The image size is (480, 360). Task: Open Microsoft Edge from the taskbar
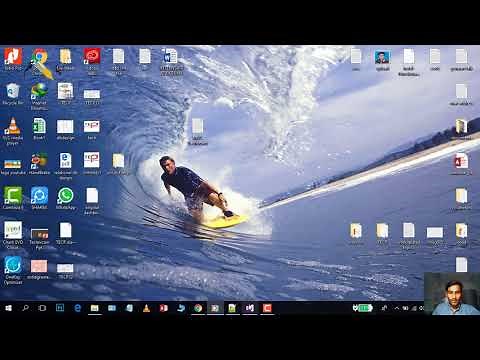click(x=77, y=308)
